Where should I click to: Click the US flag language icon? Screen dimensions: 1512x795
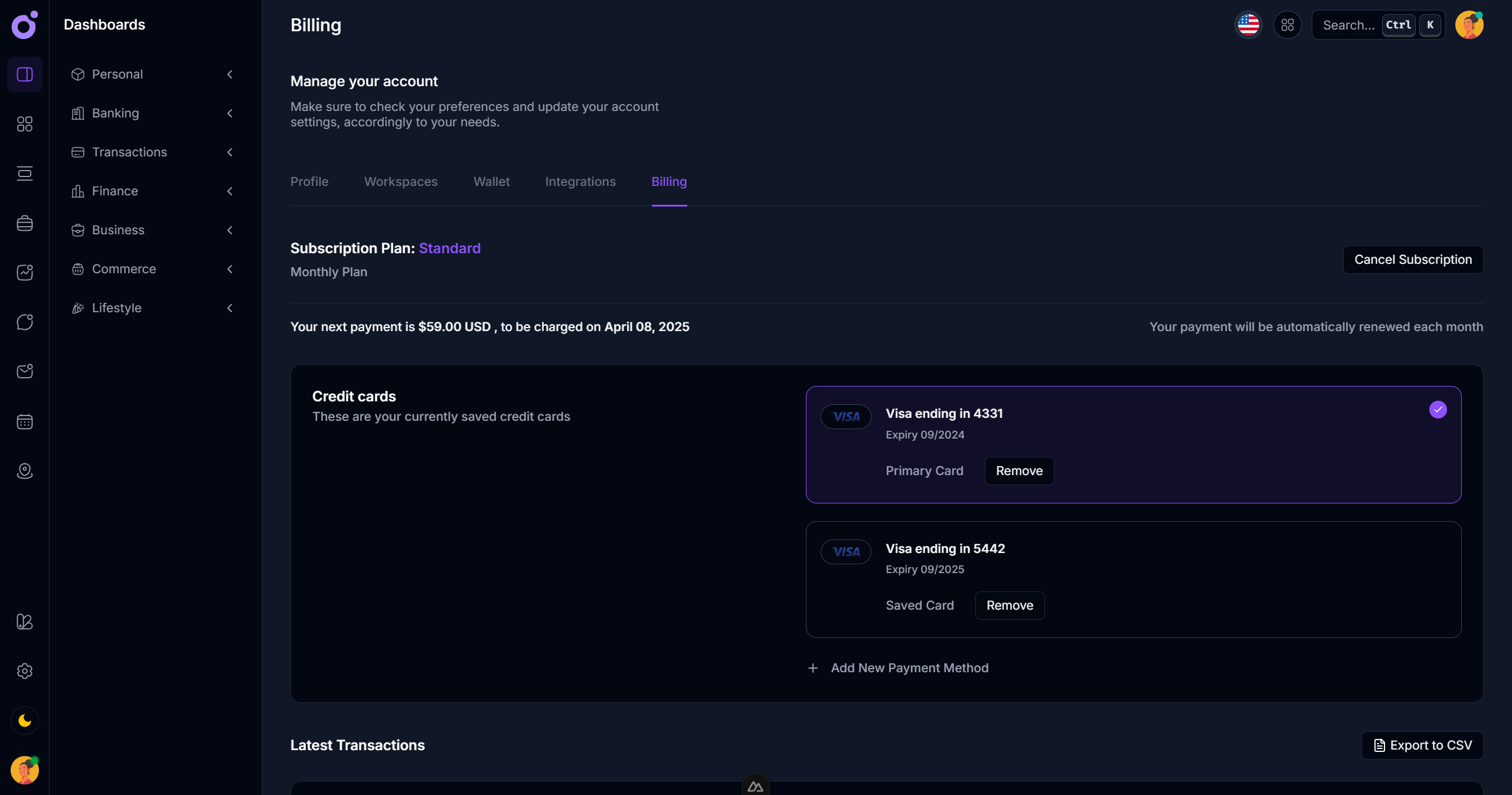pos(1248,25)
